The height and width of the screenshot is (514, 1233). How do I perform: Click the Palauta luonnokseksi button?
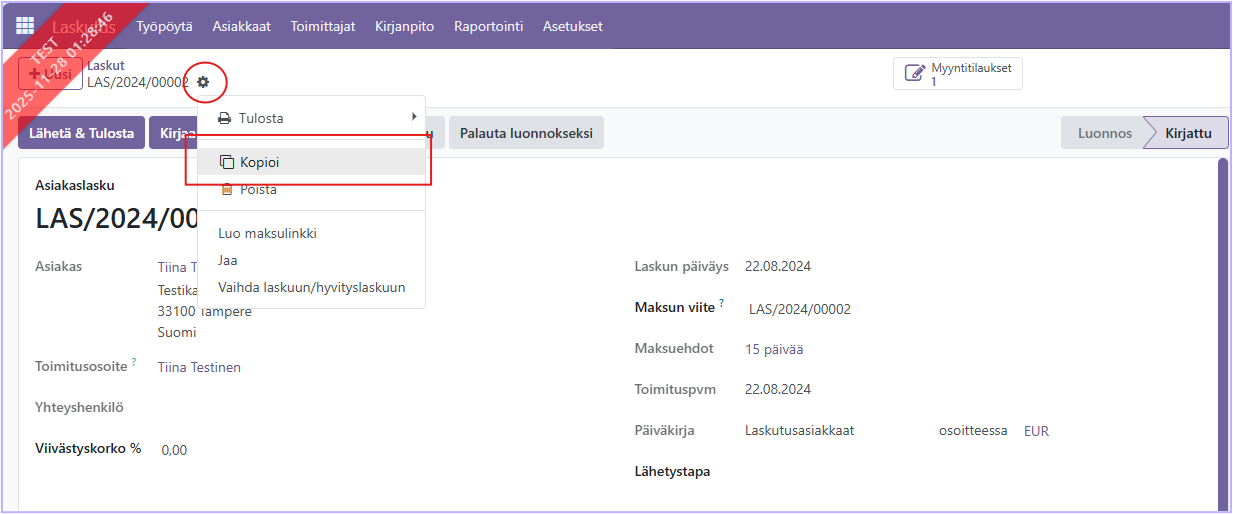[x=526, y=133]
